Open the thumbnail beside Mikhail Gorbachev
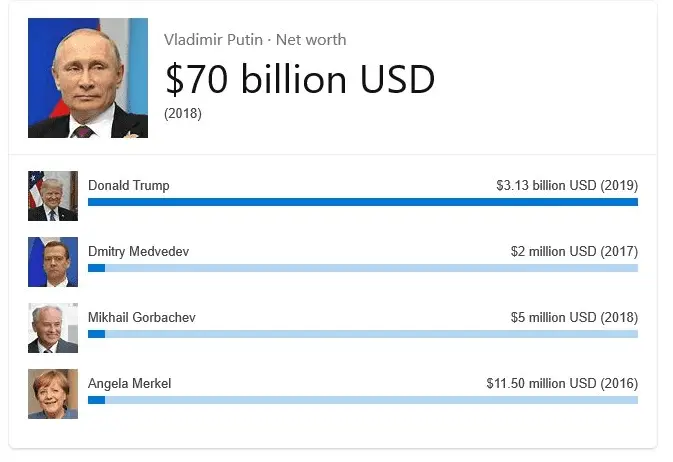 (x=53, y=328)
